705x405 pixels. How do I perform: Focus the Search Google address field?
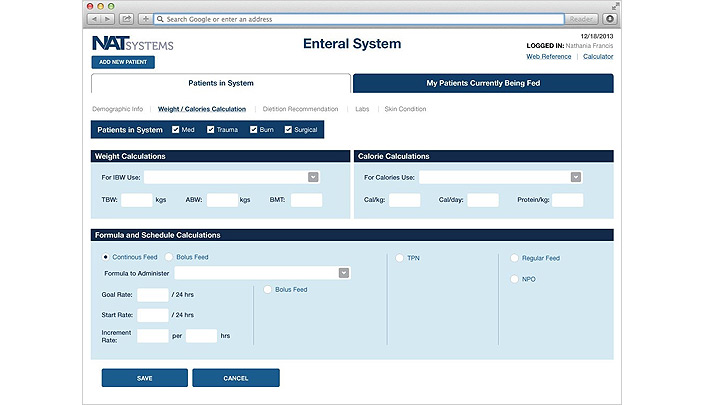coord(359,19)
